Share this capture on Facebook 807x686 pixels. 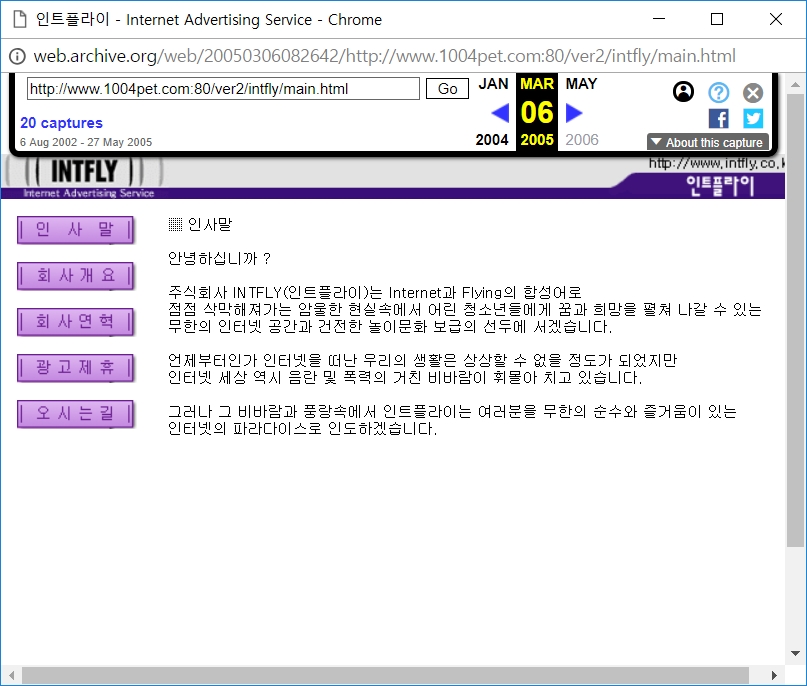718,119
